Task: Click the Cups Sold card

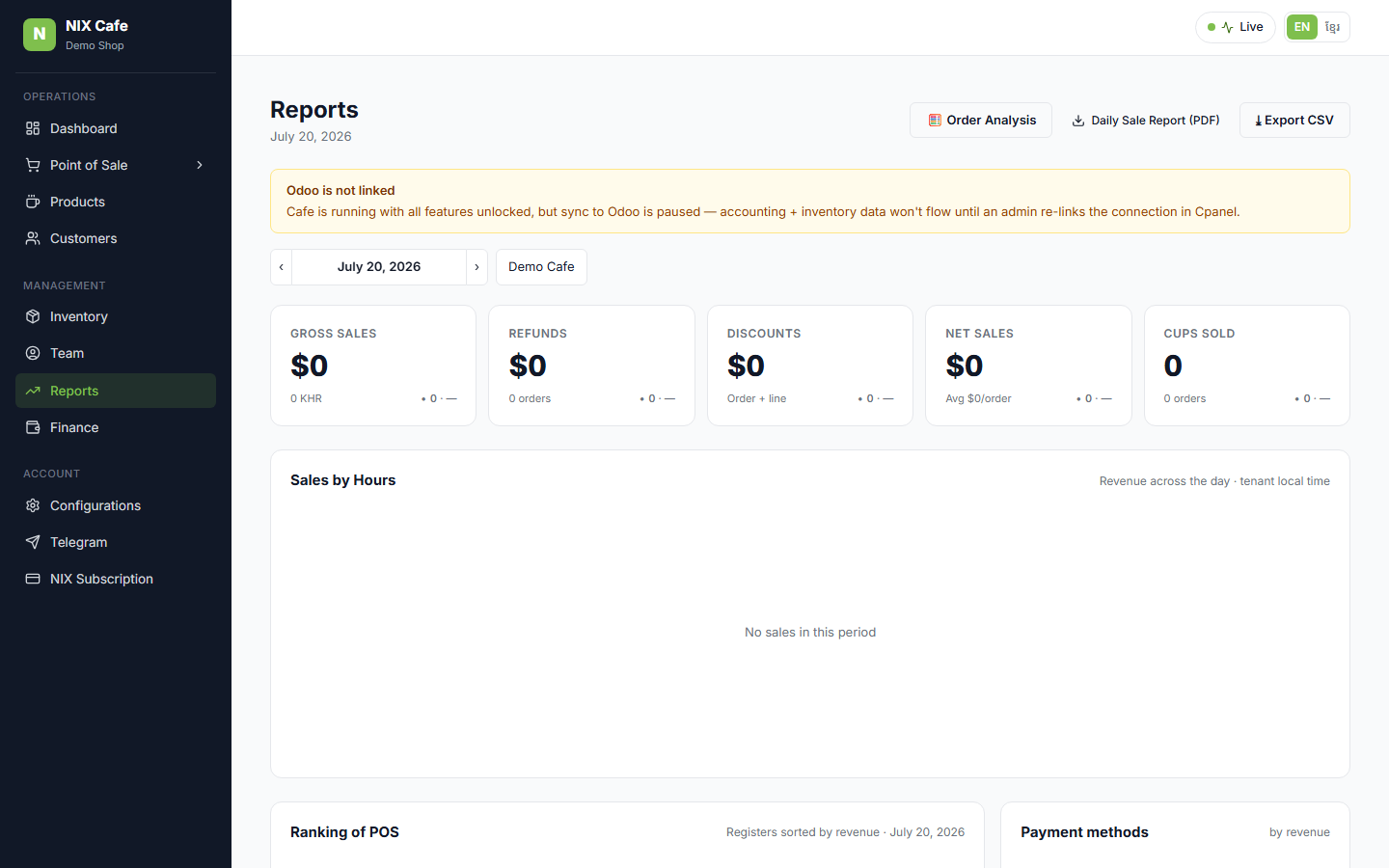Action: coord(1247,366)
